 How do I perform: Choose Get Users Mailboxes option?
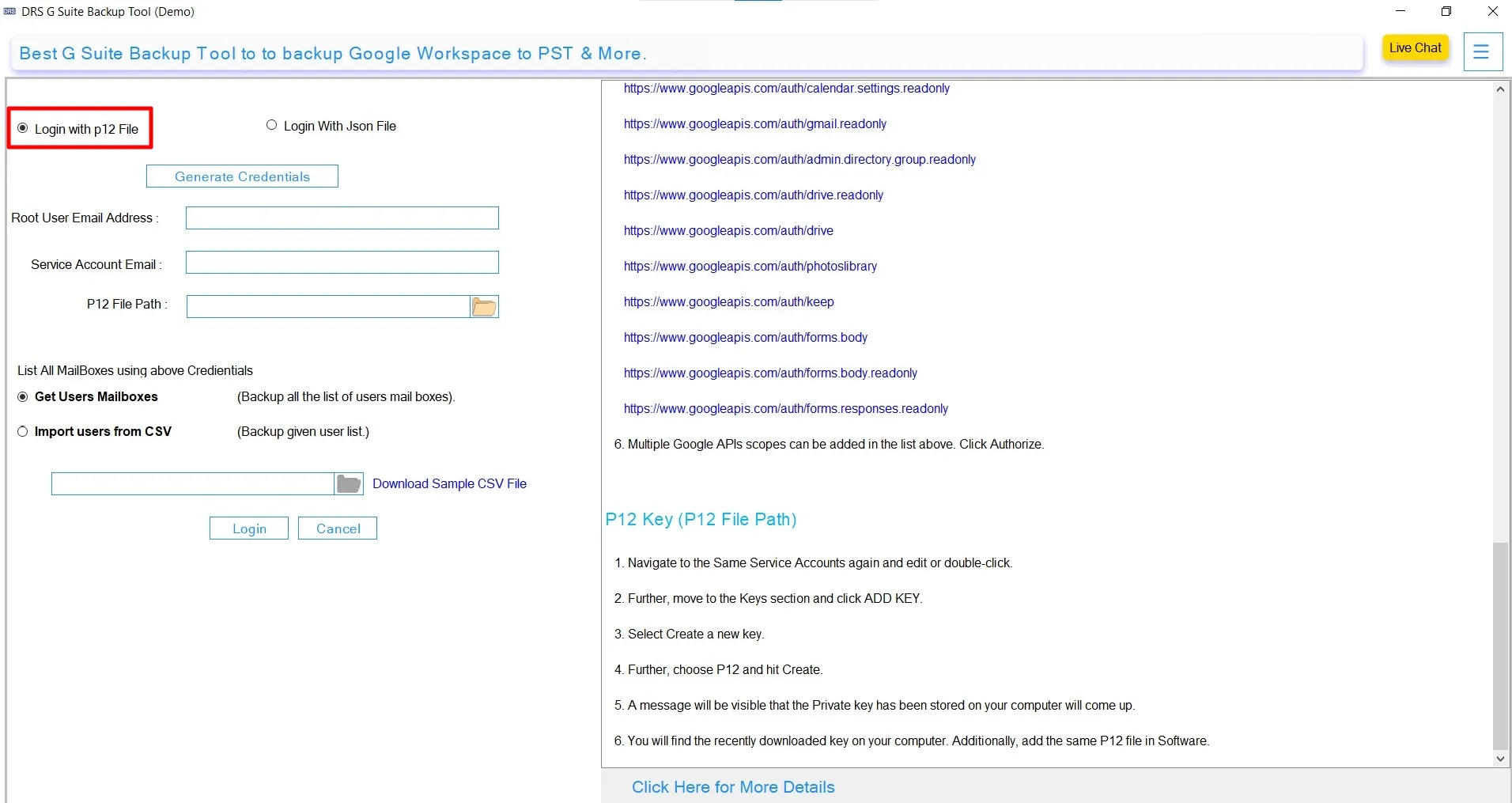[88, 397]
